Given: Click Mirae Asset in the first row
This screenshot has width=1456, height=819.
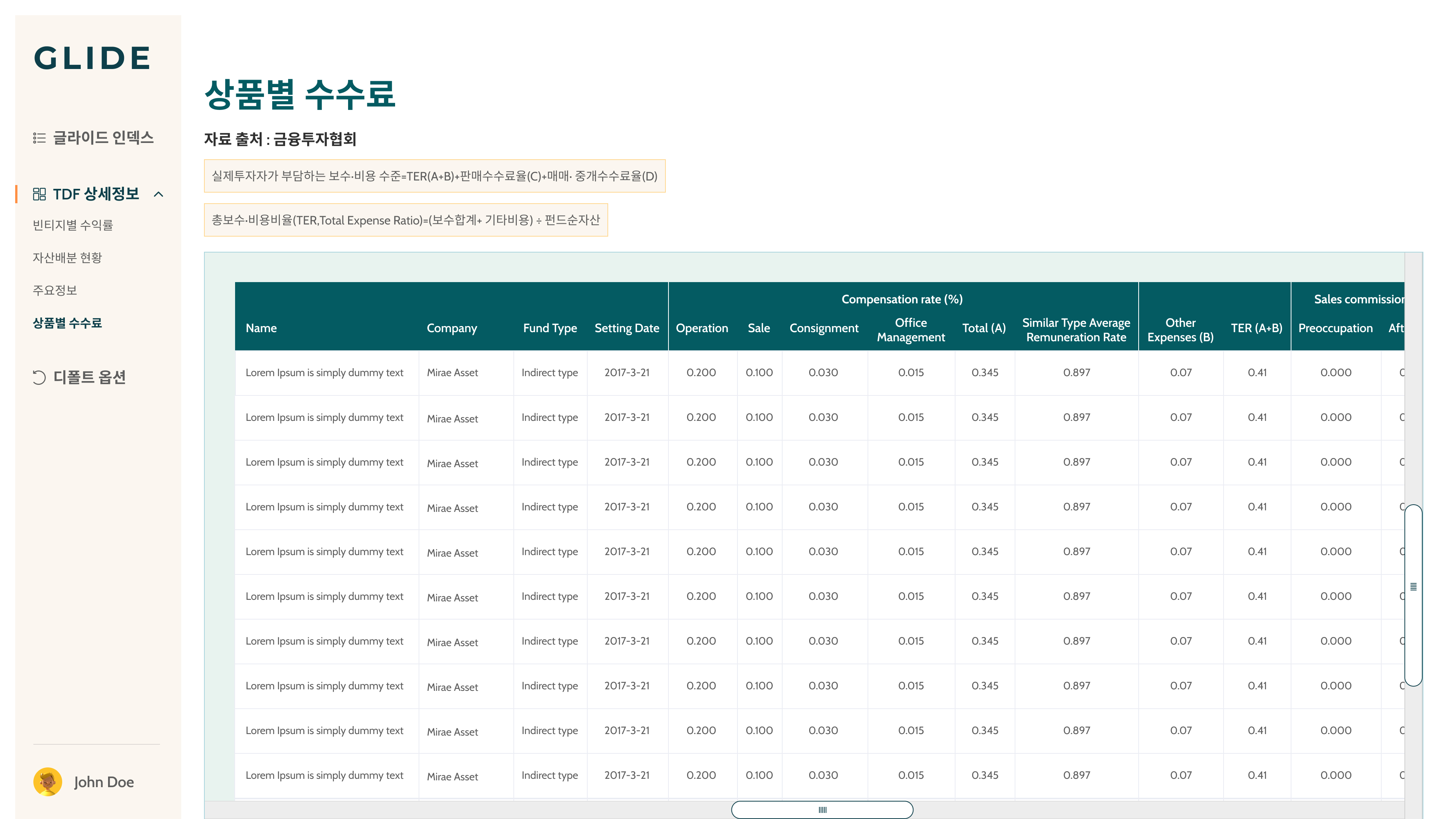Looking at the screenshot, I should 452,372.
